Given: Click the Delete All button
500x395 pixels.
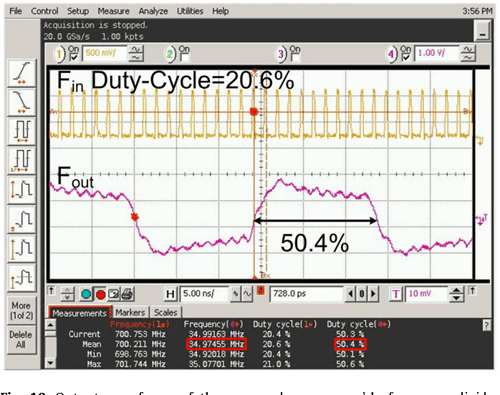Looking at the screenshot, I should (x=21, y=339).
